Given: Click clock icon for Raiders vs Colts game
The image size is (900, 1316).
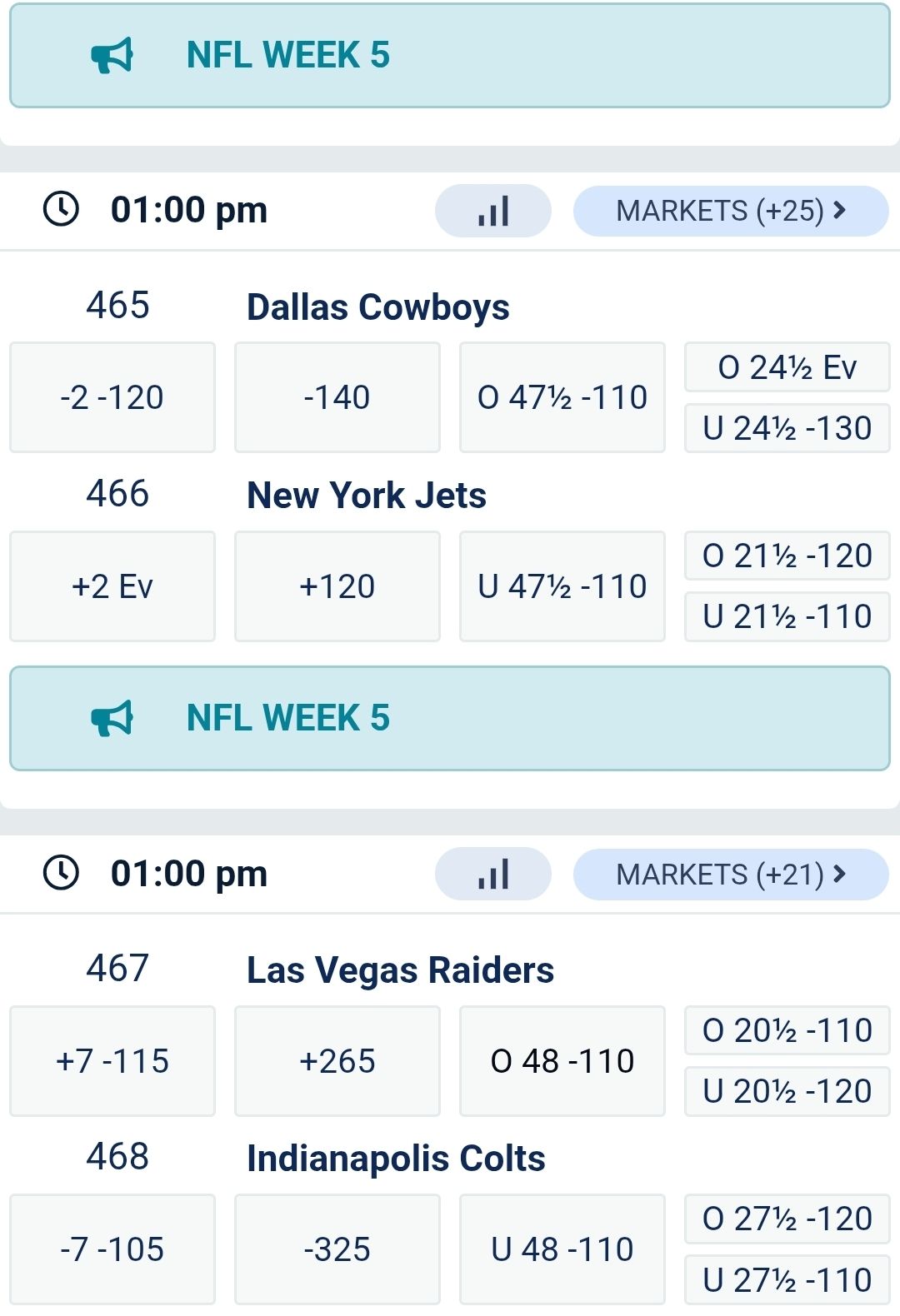Looking at the screenshot, I should [x=61, y=872].
